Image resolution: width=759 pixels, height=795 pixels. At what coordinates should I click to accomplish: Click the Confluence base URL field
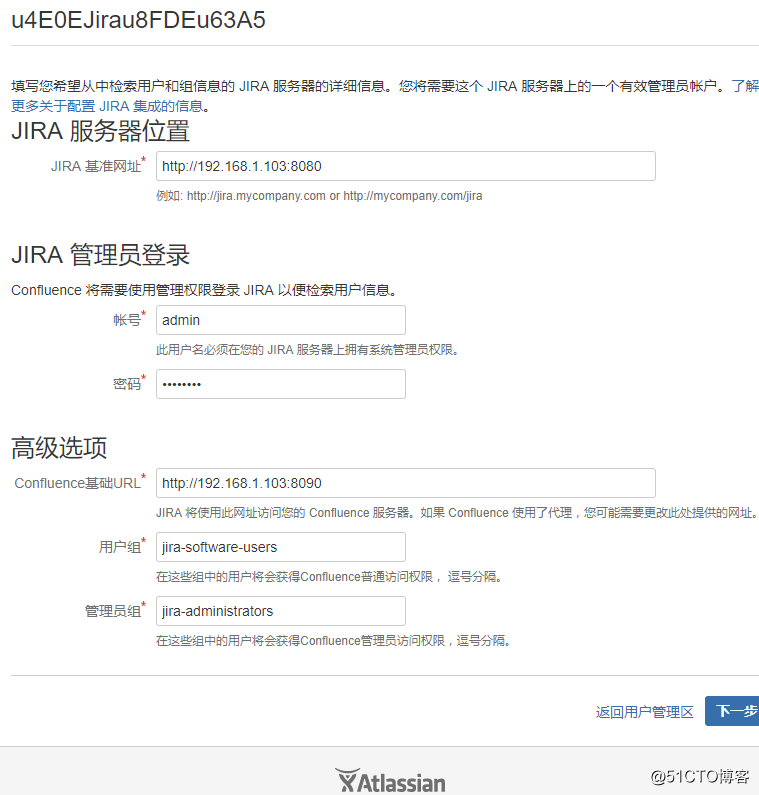[x=406, y=483]
